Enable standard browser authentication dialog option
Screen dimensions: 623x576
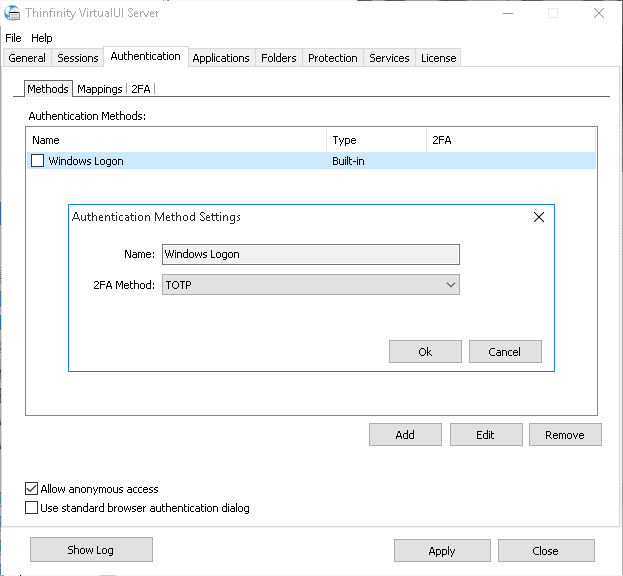(32, 508)
